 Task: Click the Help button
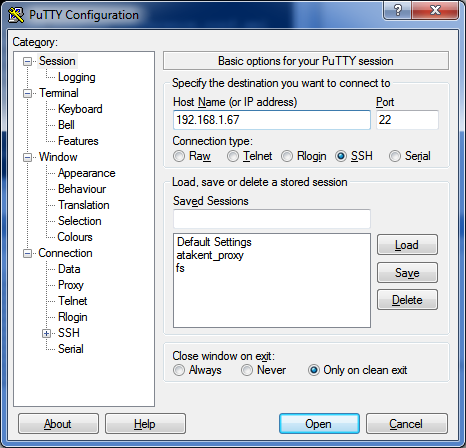coord(145,424)
